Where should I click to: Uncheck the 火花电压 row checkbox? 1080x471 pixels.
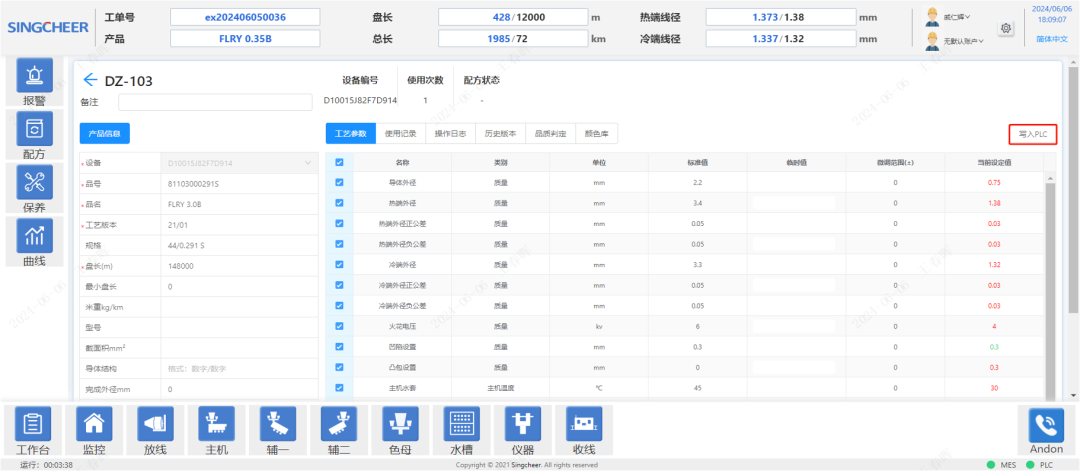pos(339,326)
